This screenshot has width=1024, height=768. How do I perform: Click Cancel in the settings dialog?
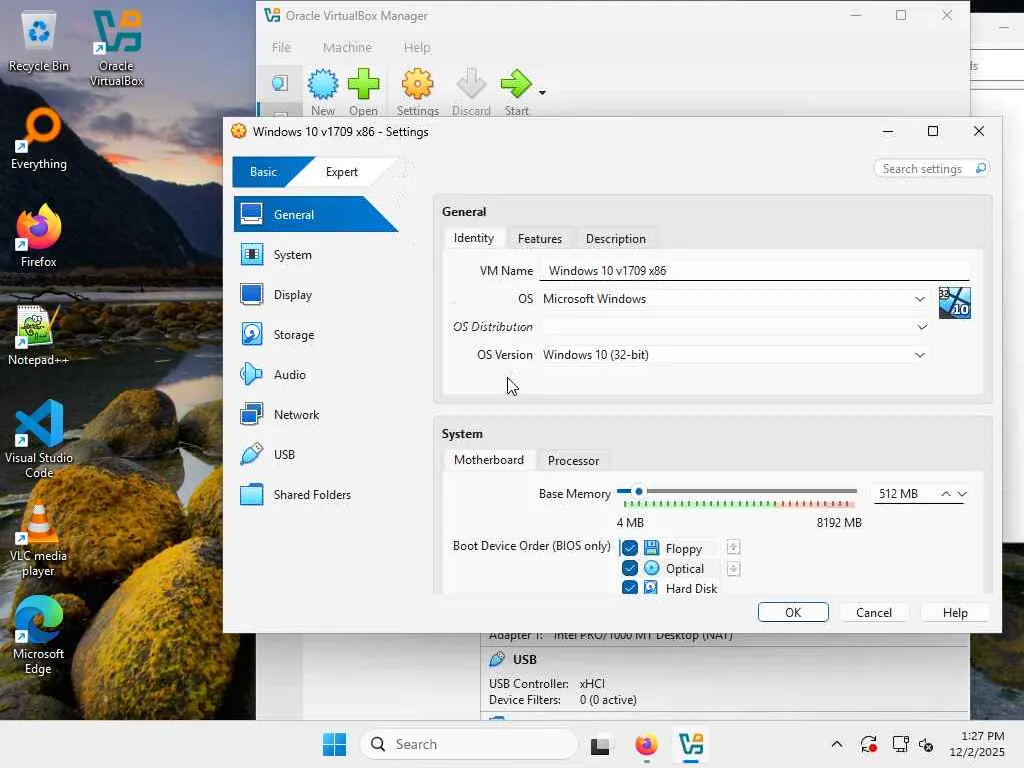tap(873, 613)
